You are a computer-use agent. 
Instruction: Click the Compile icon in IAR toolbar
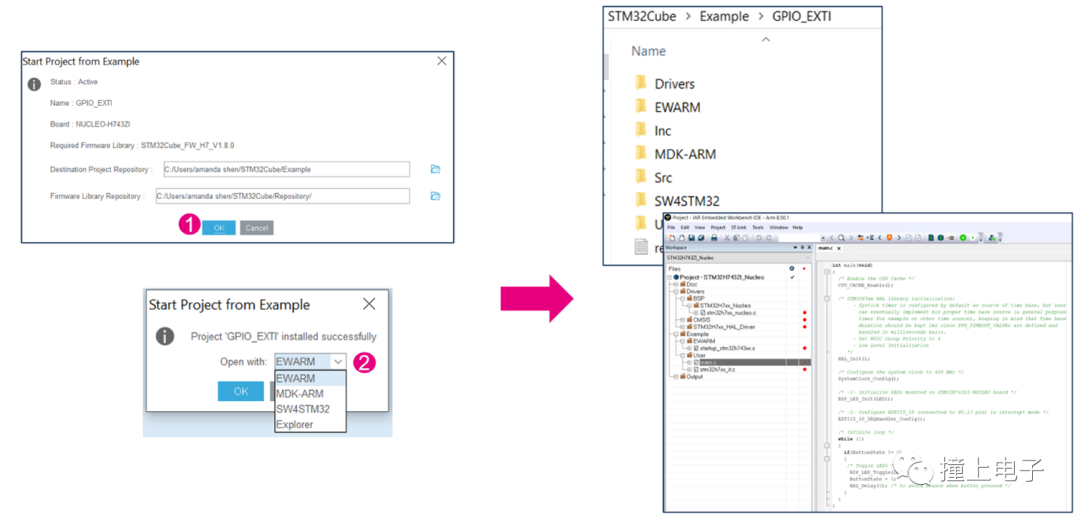(931, 238)
